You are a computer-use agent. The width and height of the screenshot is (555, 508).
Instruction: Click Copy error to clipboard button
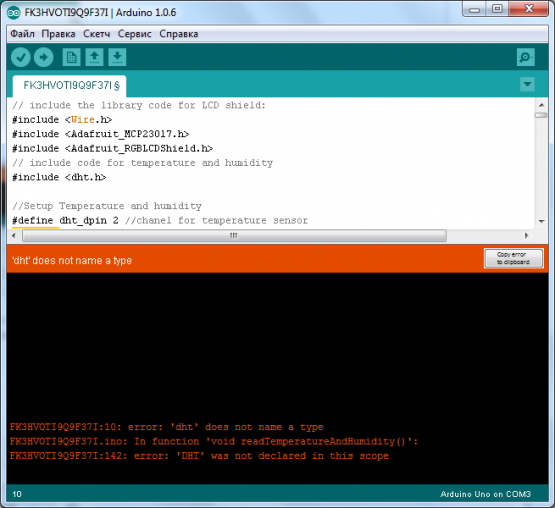coord(514,258)
